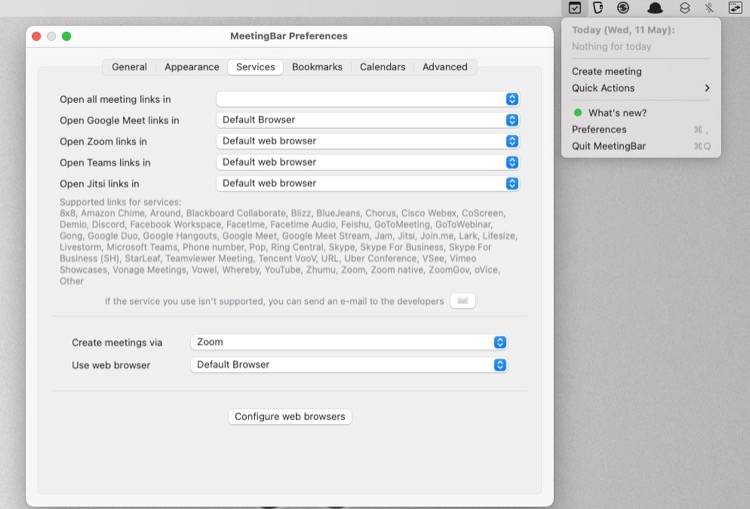Switch to the Advanced tab
The width and height of the screenshot is (750, 509).
click(x=445, y=67)
